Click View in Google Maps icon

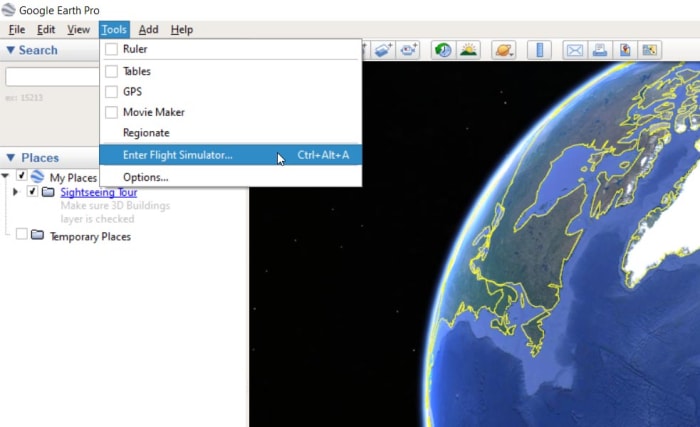650,50
